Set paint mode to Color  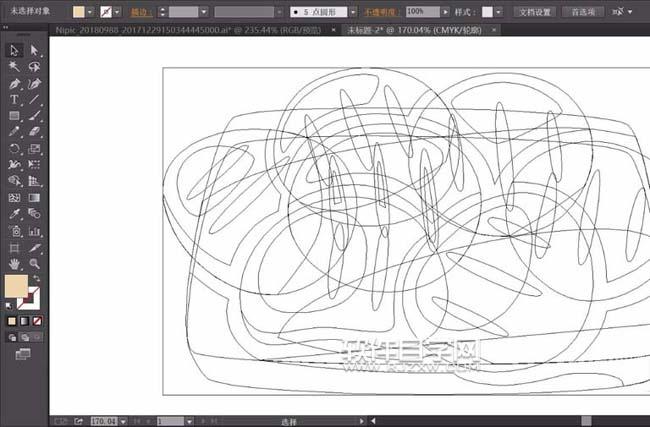coord(12,321)
